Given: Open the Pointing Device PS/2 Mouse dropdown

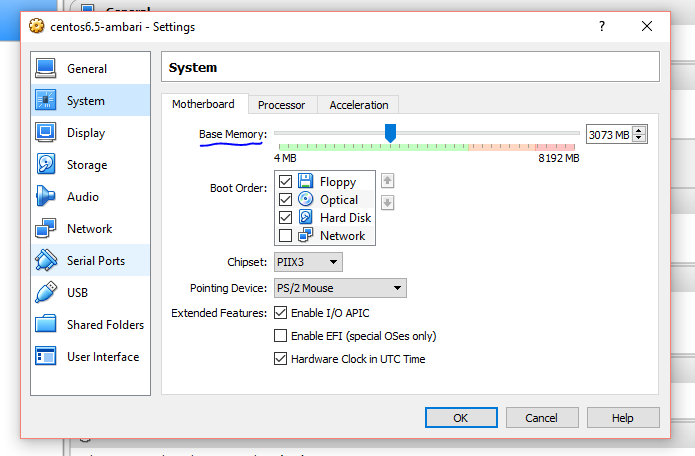Looking at the screenshot, I should [x=340, y=288].
